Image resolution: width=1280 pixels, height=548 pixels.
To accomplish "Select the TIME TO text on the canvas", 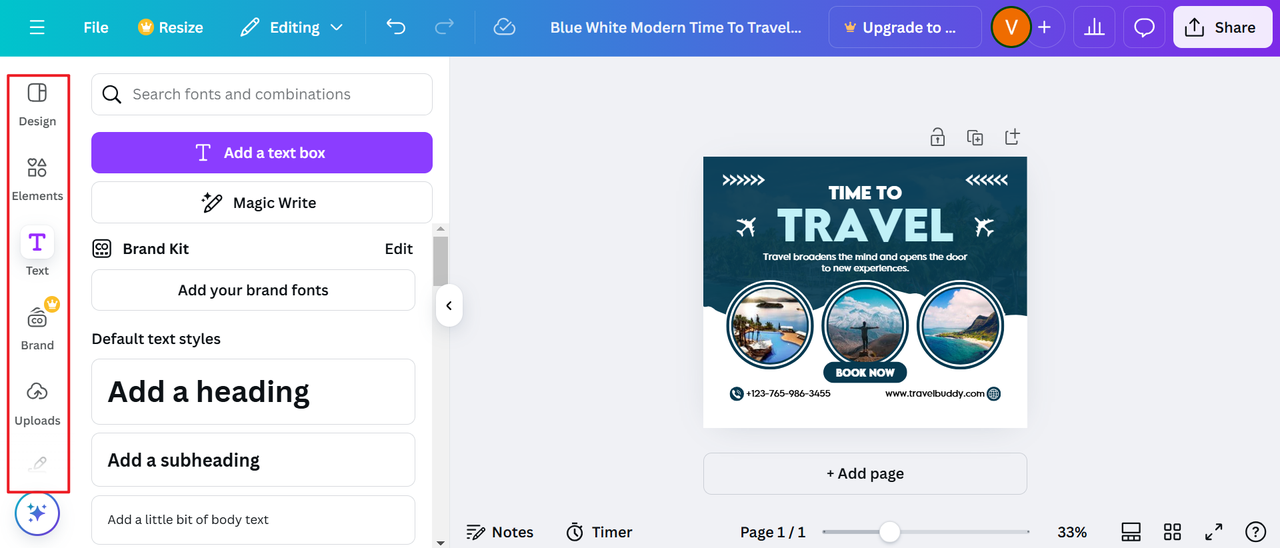I will [x=865, y=192].
